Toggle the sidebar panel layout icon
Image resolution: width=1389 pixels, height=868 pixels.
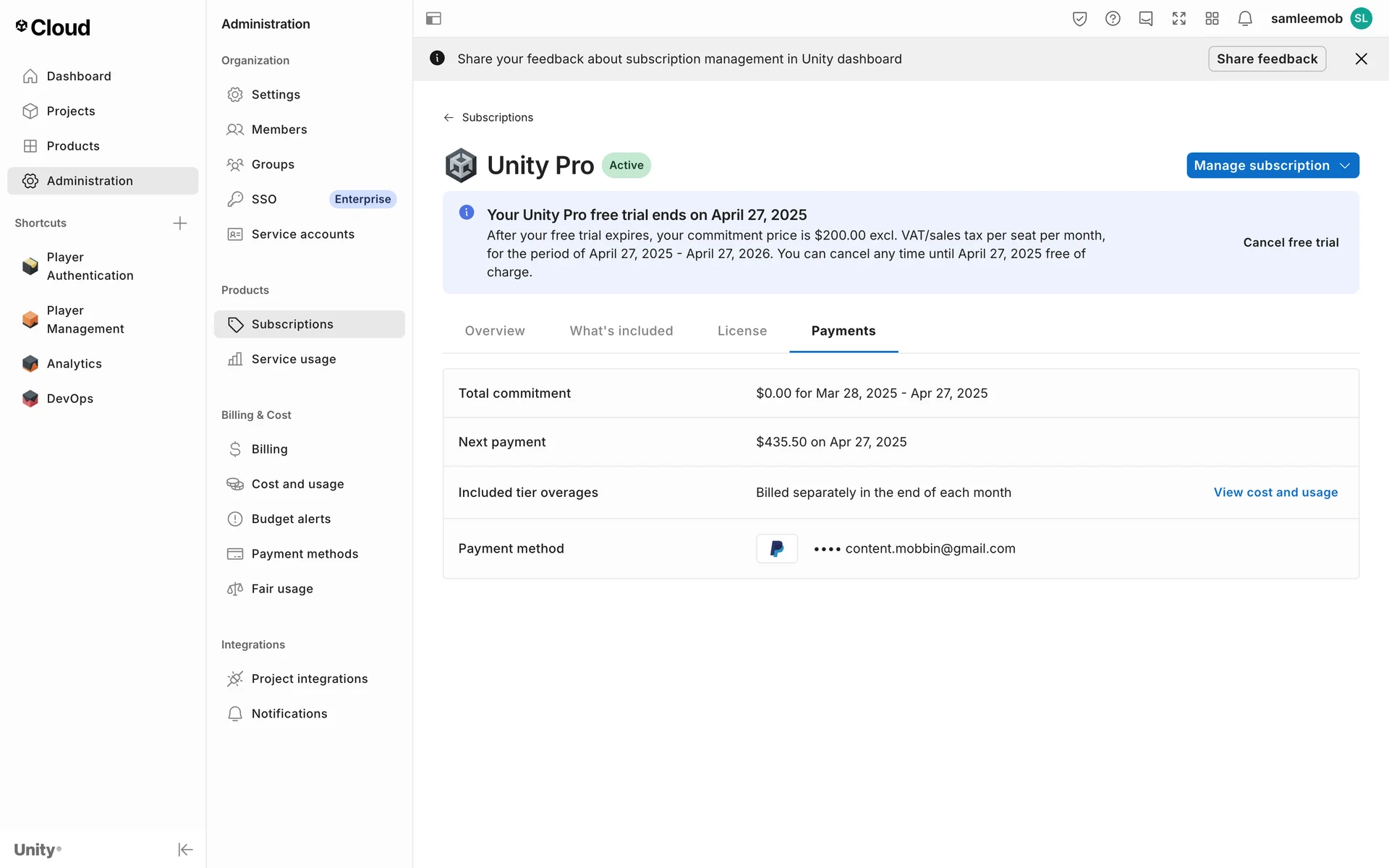click(x=433, y=19)
